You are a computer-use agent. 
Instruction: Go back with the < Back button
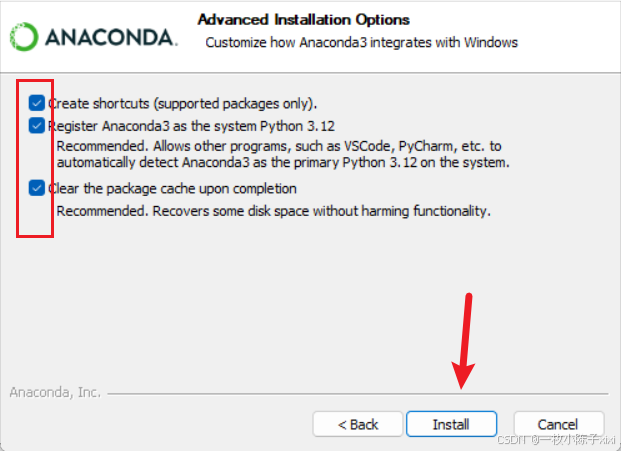(x=358, y=424)
